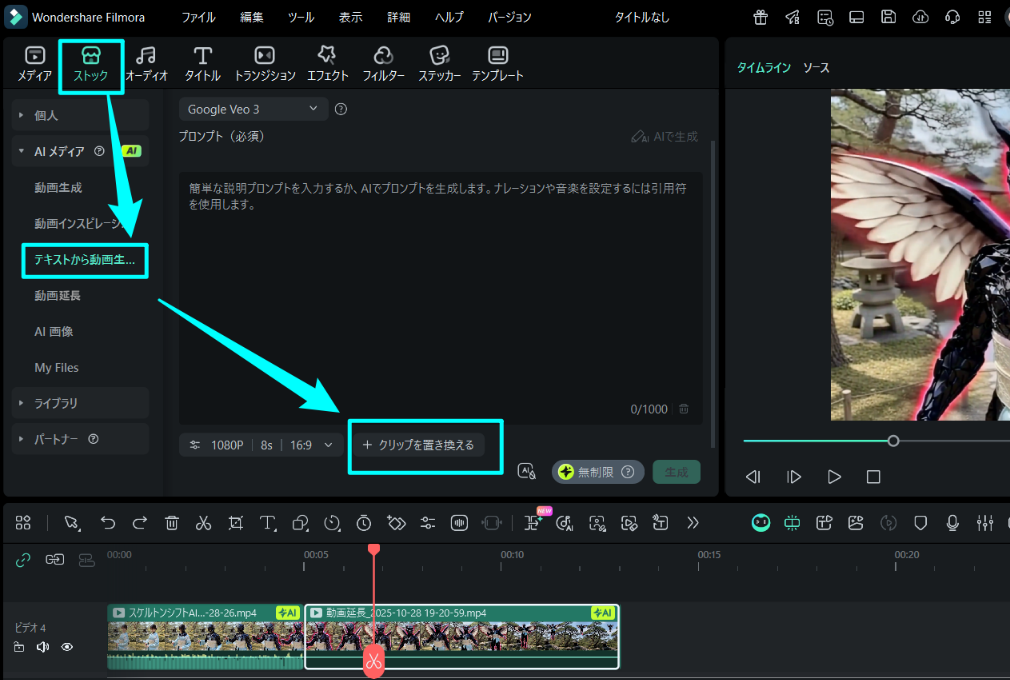Click the クリップを置き換える button
Image resolution: width=1010 pixels, height=680 pixels.
(418, 445)
